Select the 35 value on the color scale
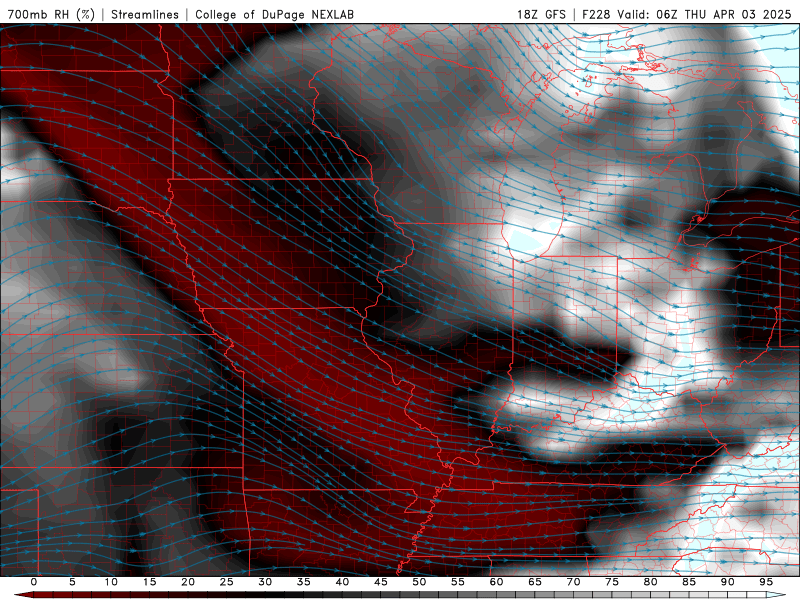 pos(304,582)
